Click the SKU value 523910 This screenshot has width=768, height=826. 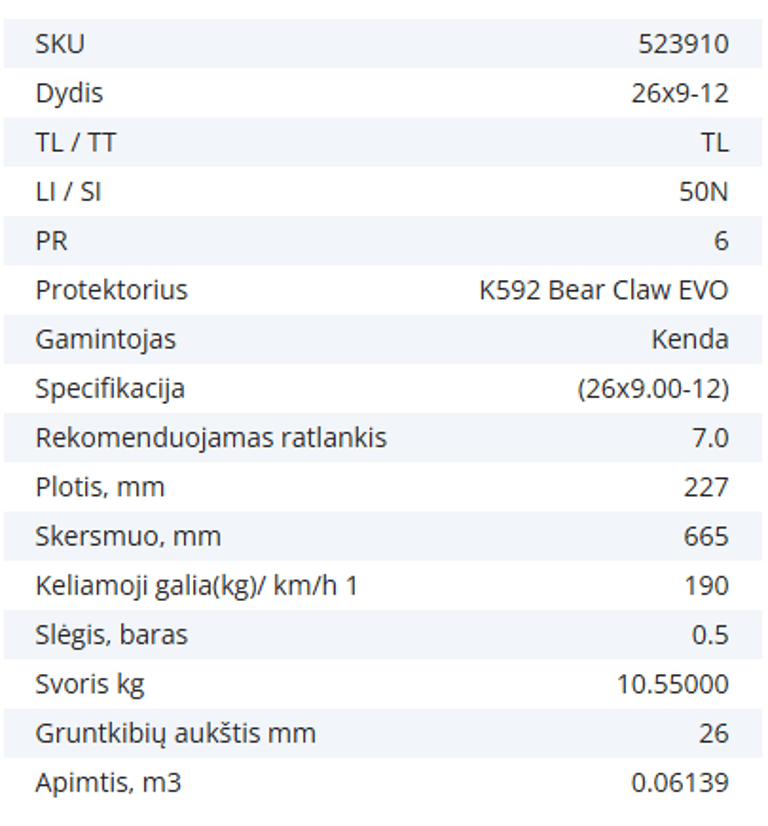tap(683, 44)
